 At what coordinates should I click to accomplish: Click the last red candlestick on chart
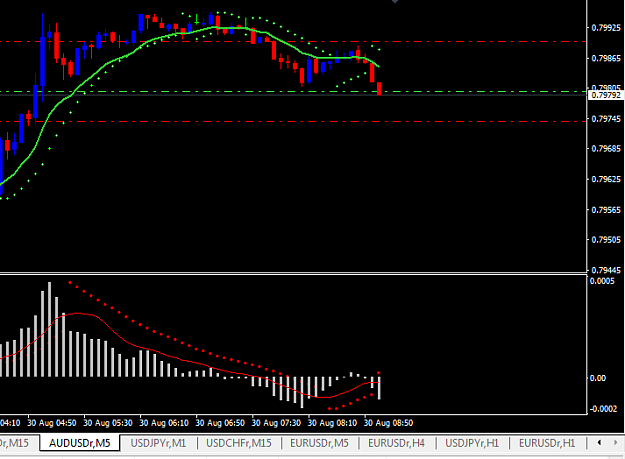point(379,88)
